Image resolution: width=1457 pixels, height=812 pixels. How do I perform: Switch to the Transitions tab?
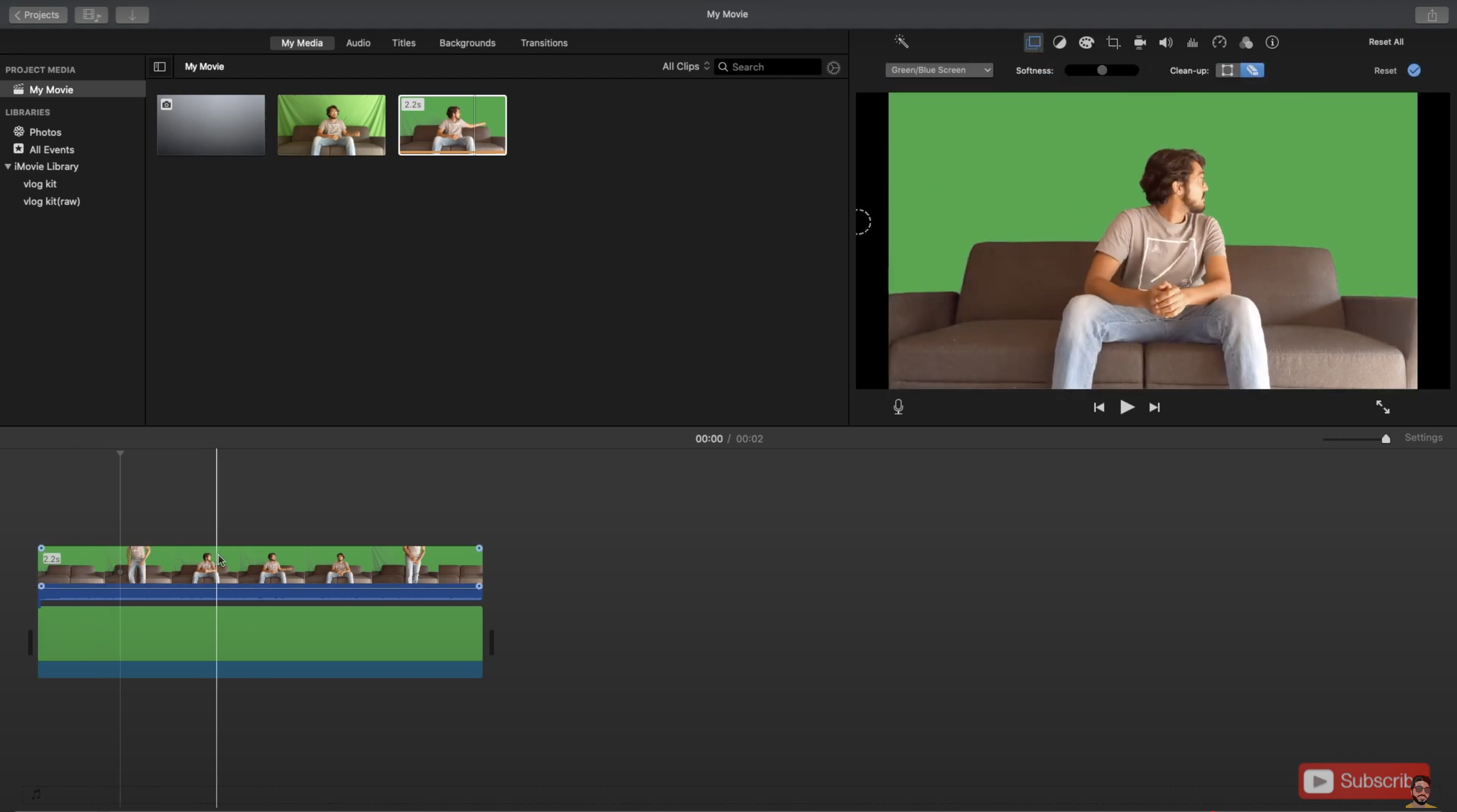pos(544,43)
